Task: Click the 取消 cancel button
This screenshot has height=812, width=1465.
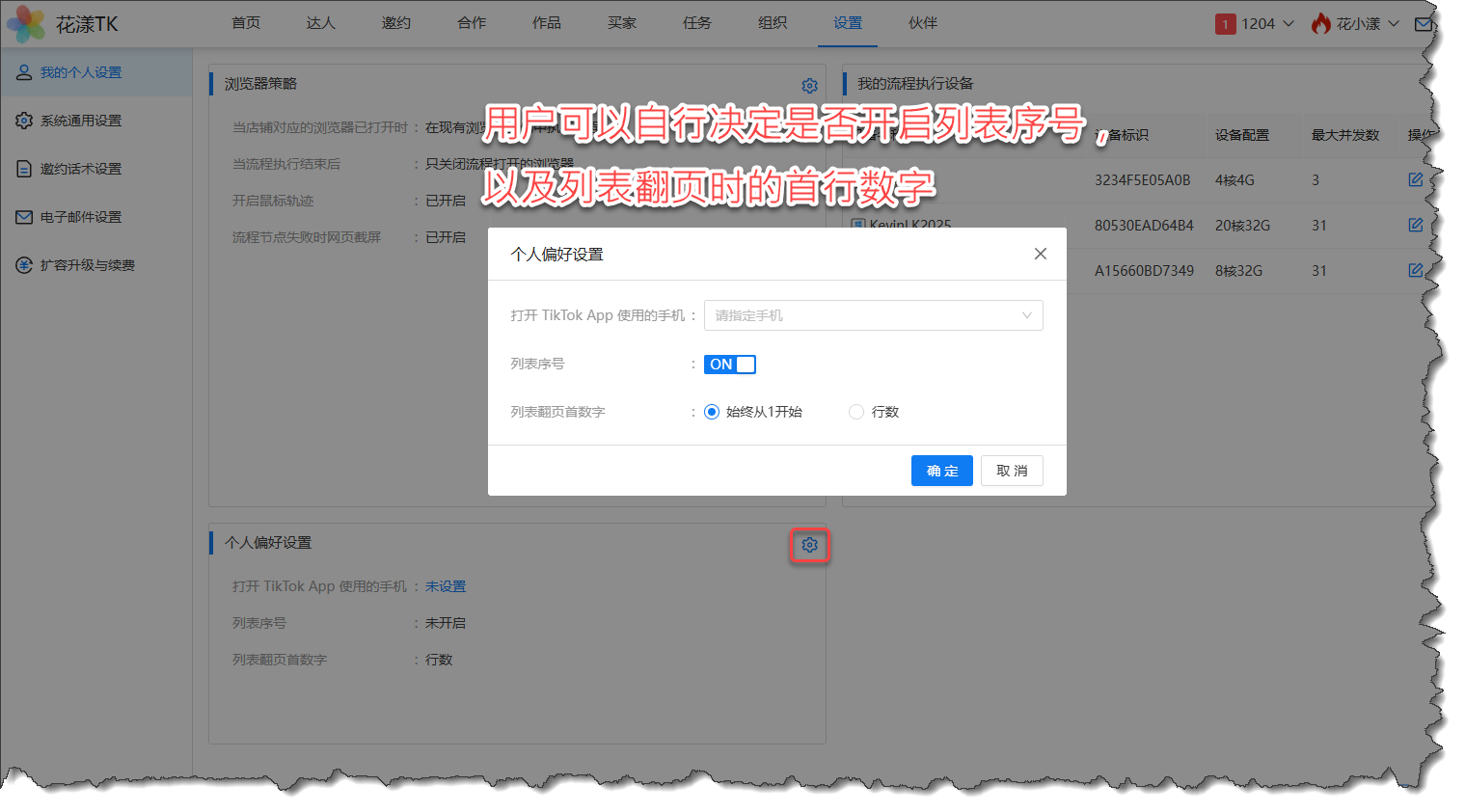Action: (1012, 471)
